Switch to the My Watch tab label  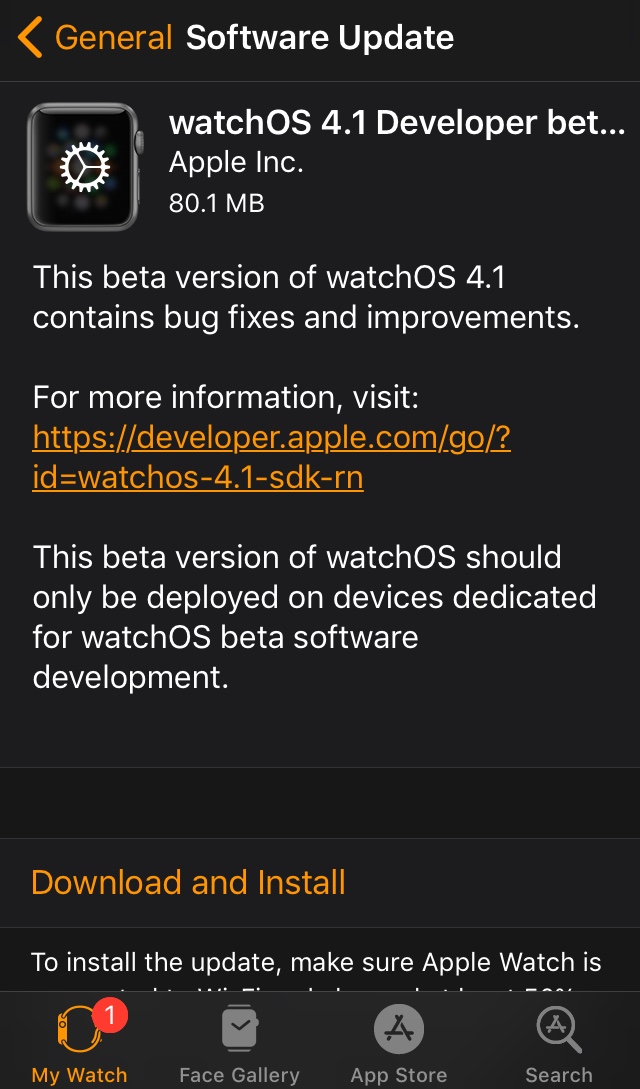coord(79,1075)
